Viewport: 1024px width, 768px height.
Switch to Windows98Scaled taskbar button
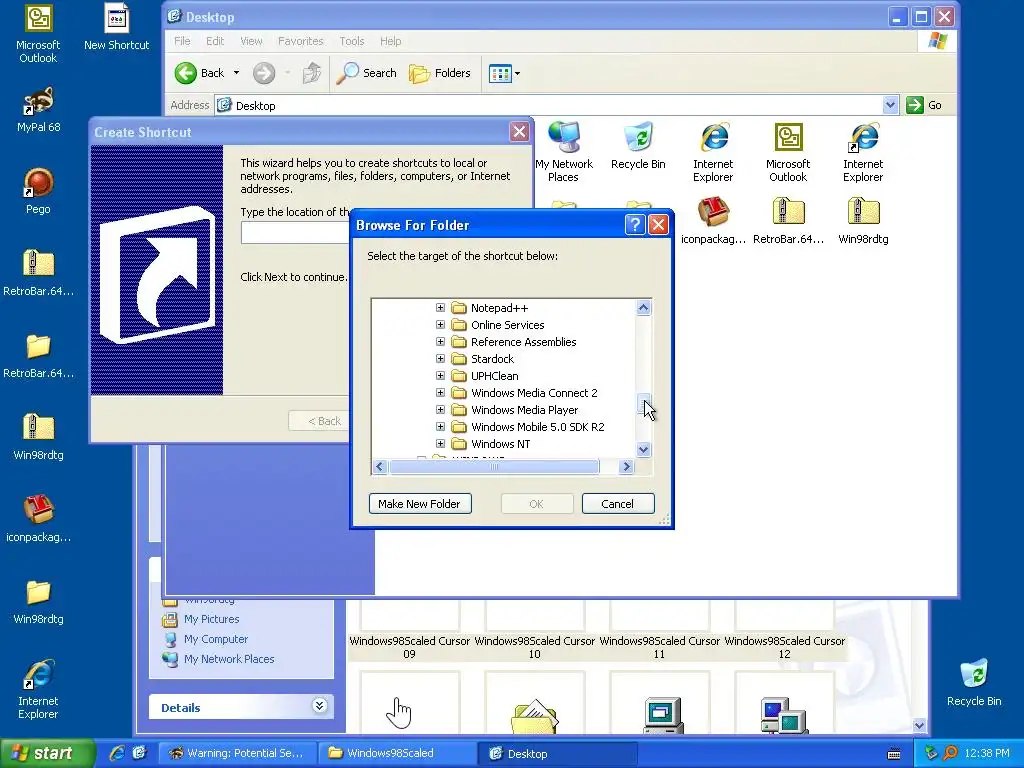tap(397, 753)
